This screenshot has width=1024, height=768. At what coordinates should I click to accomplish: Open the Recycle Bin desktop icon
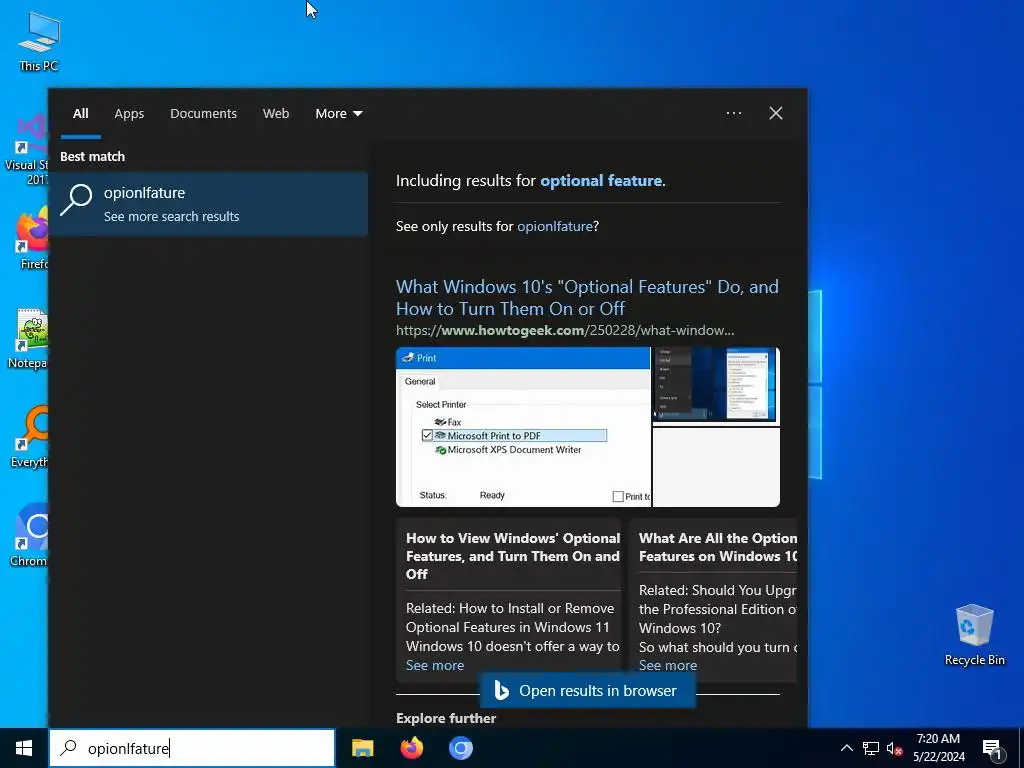[974, 635]
